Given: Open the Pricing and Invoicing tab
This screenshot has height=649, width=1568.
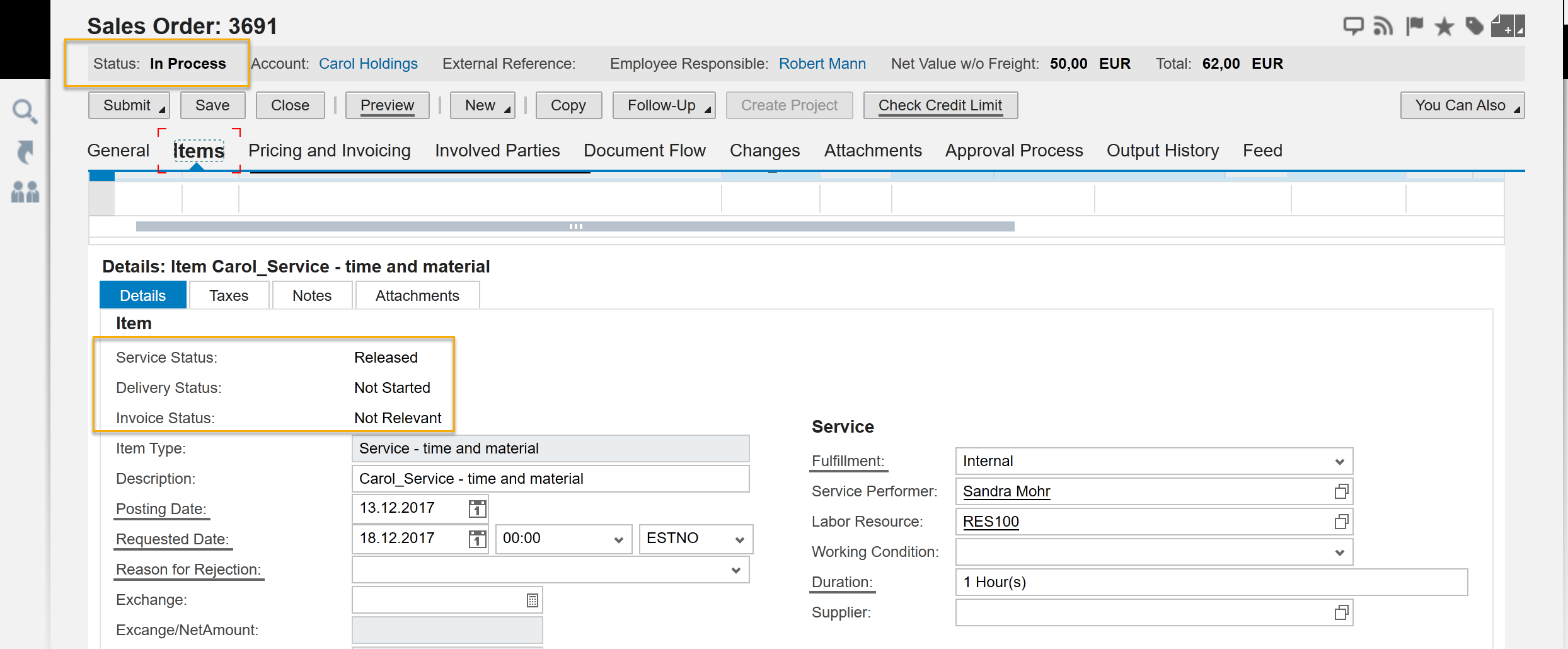Looking at the screenshot, I should [x=330, y=151].
